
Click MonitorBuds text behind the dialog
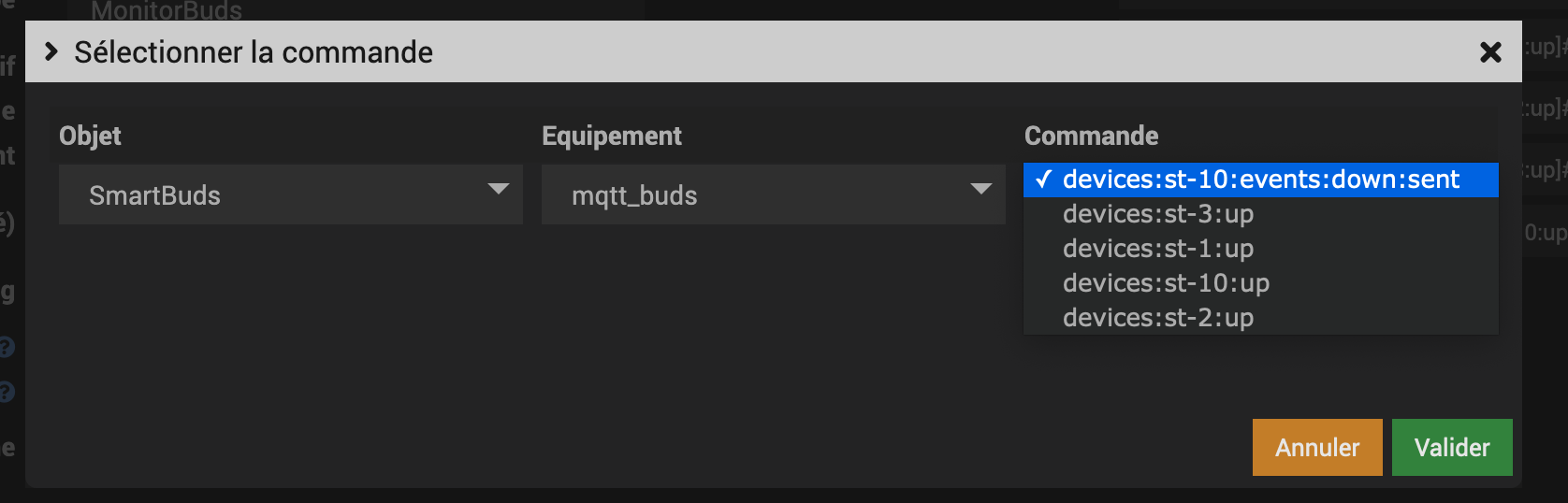167,11
